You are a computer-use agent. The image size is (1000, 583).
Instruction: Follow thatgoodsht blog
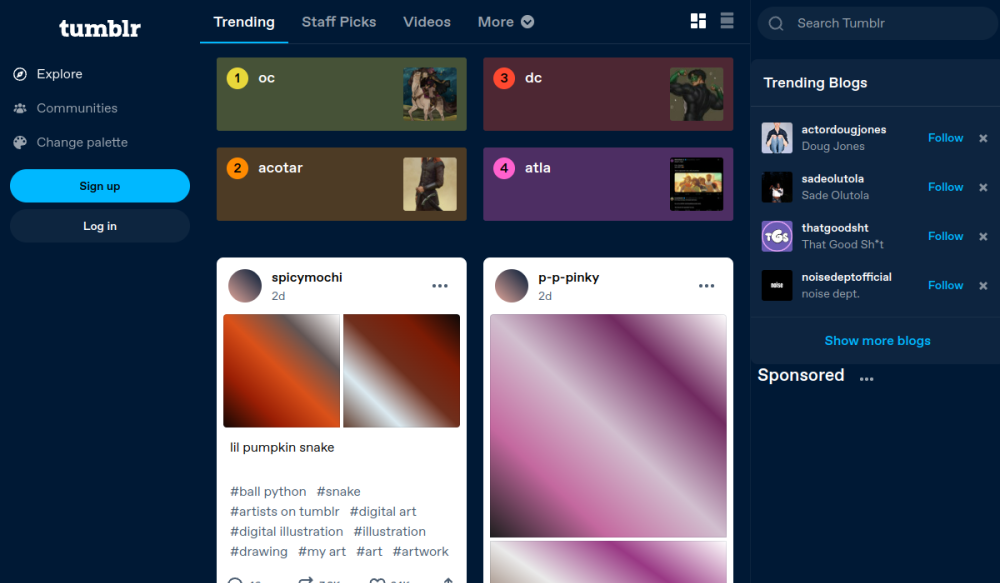pyautogui.click(x=945, y=236)
